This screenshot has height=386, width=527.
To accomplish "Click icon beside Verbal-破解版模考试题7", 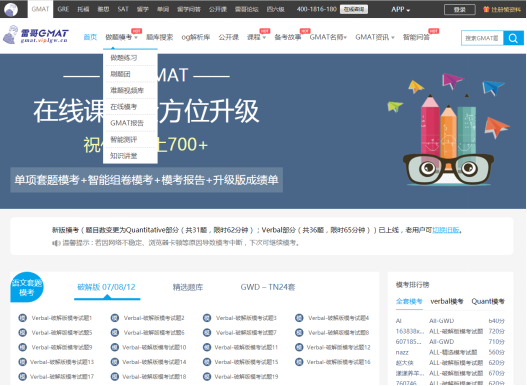I will point(207,333).
